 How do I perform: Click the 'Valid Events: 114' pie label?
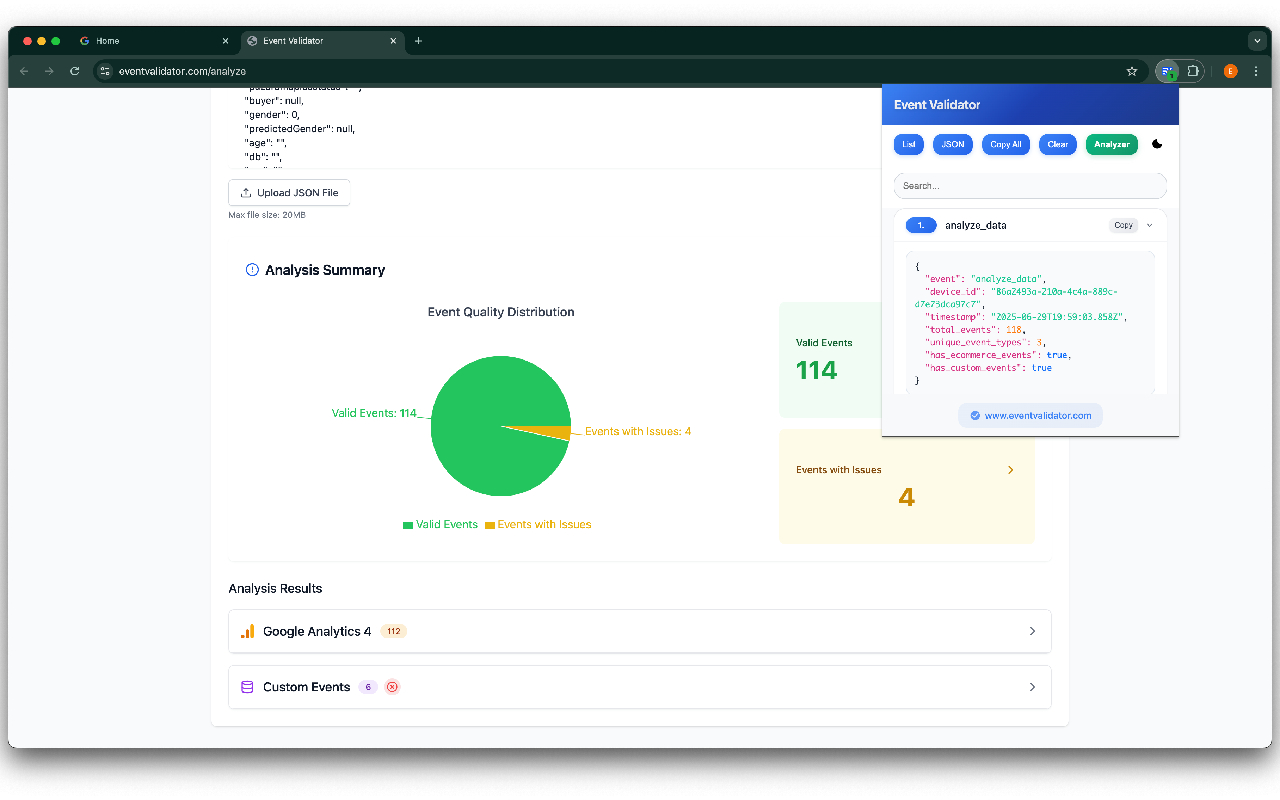pyautogui.click(x=375, y=413)
